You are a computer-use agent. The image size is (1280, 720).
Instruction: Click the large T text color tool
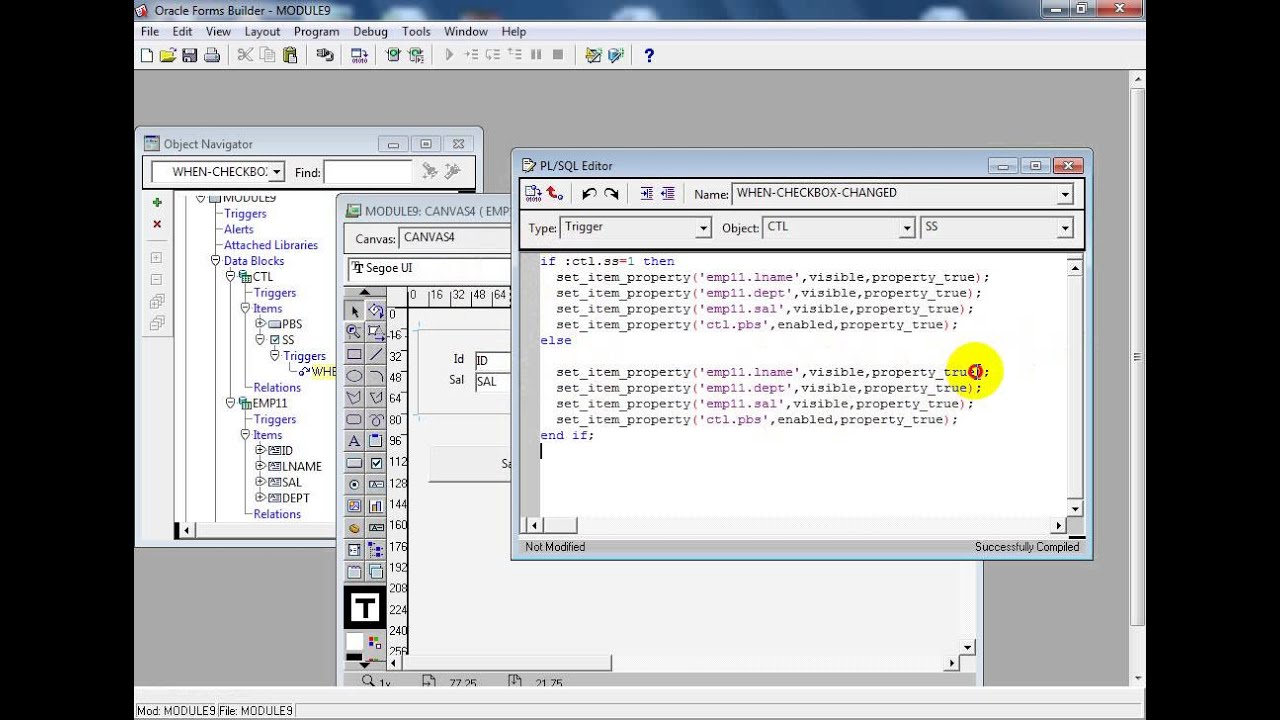[365, 607]
